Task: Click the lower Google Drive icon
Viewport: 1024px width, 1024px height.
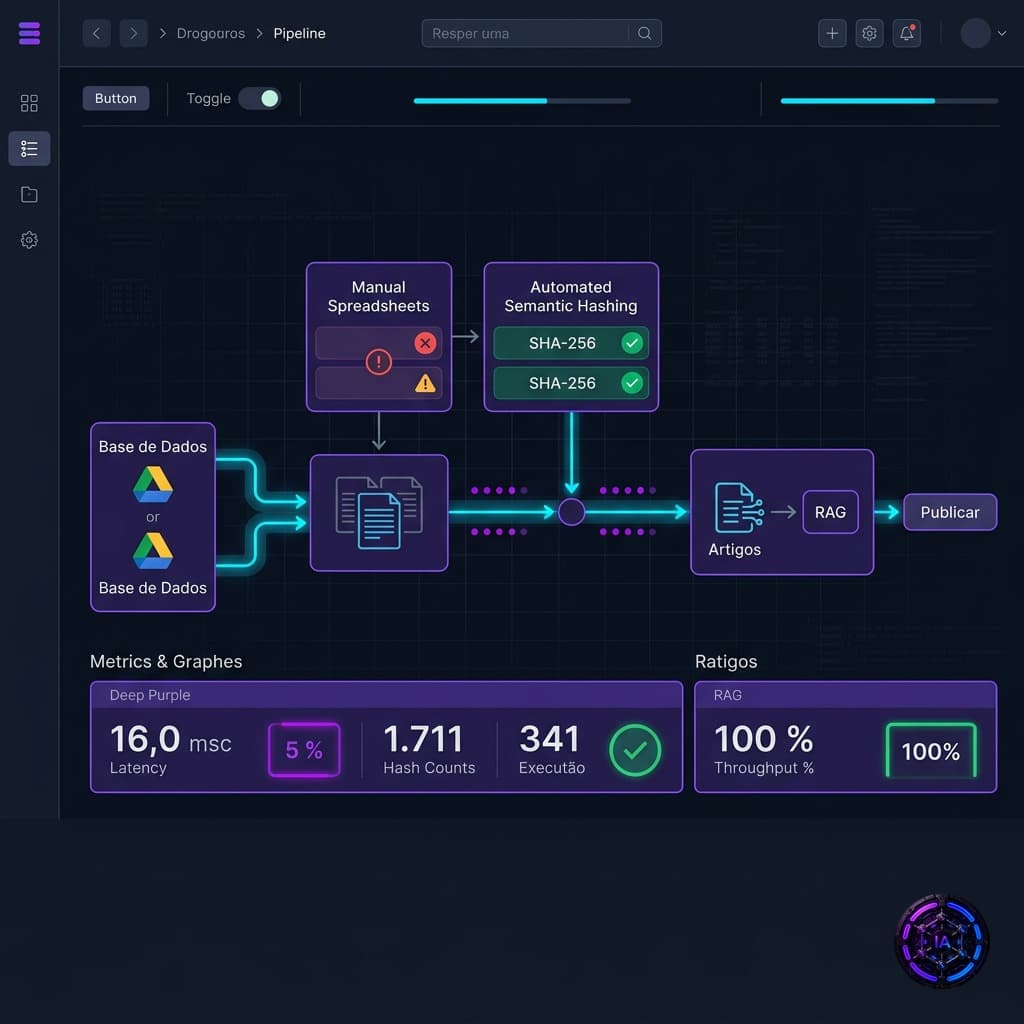Action: point(153,551)
